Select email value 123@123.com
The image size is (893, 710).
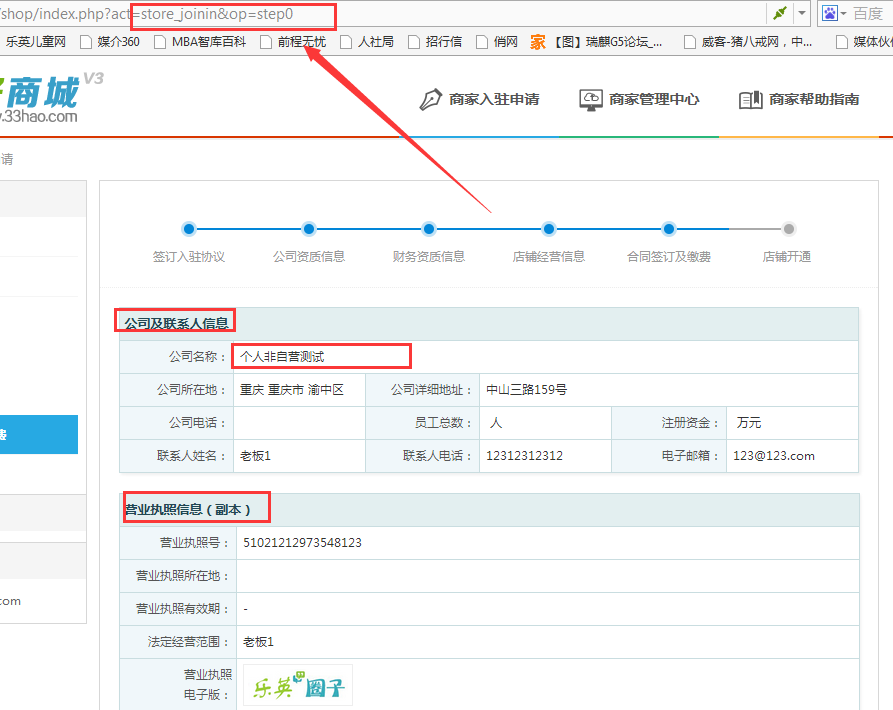pyautogui.click(x=773, y=456)
